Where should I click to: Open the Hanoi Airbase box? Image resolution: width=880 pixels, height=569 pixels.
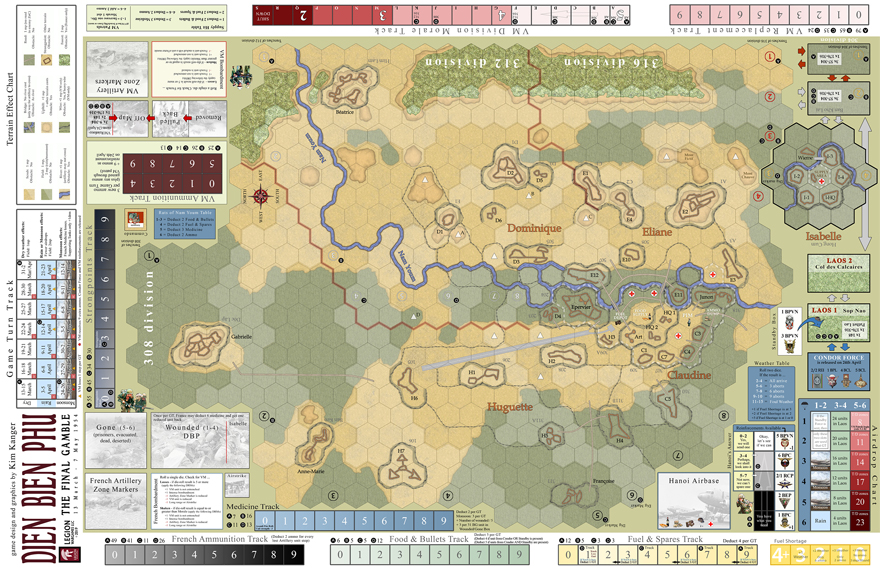tap(694, 501)
